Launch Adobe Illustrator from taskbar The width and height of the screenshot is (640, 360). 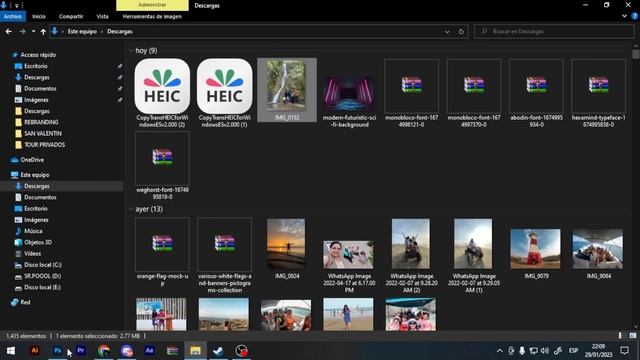[x=35, y=351]
